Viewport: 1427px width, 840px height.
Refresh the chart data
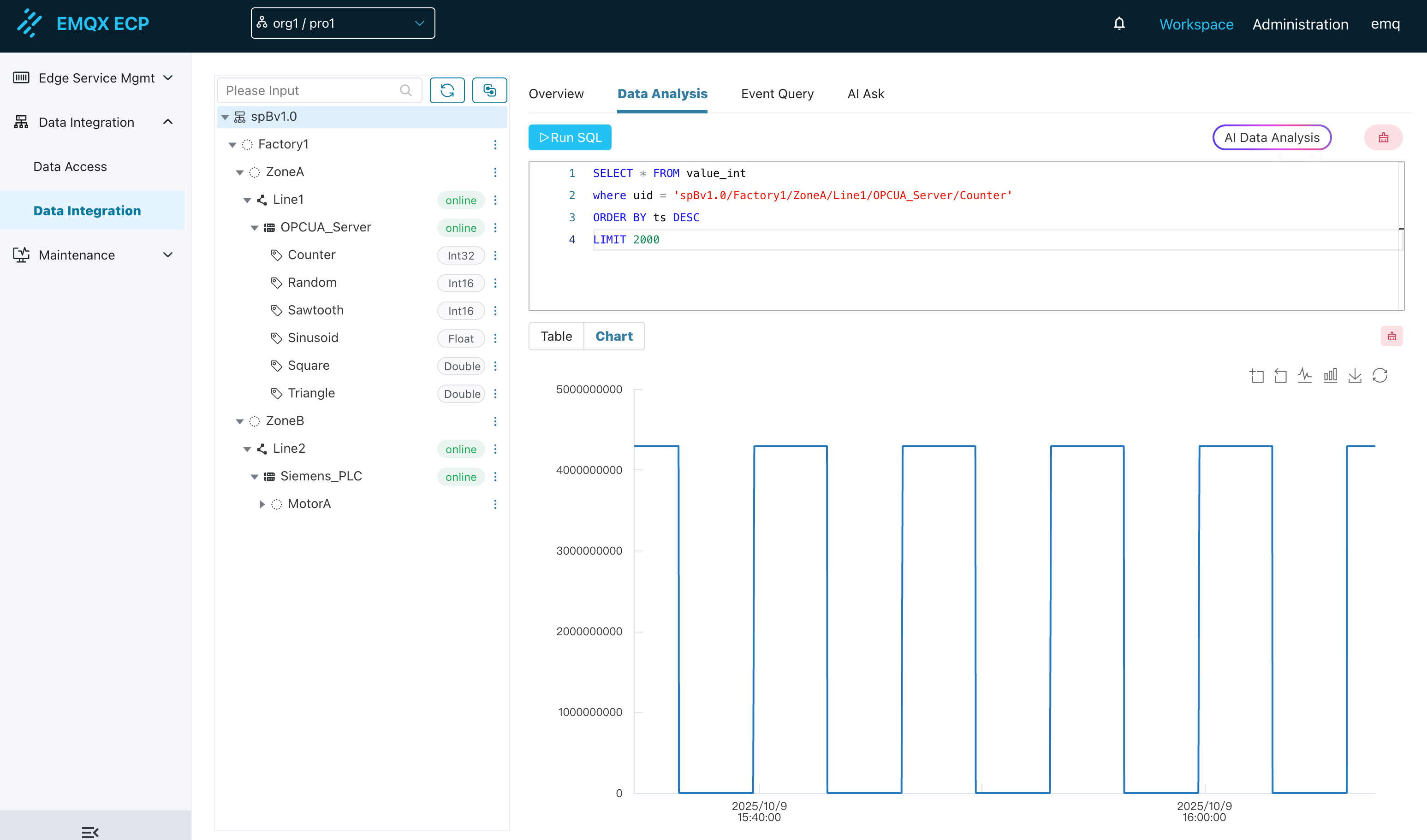[x=1380, y=375]
